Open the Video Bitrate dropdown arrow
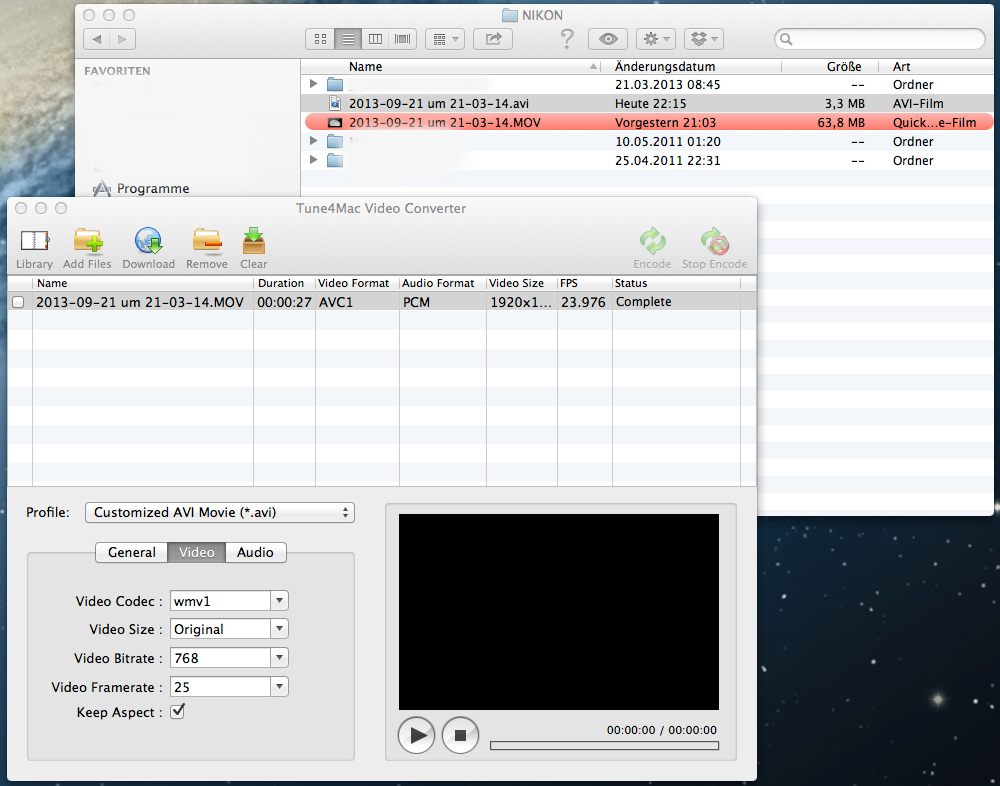1000x786 pixels. pyautogui.click(x=279, y=657)
